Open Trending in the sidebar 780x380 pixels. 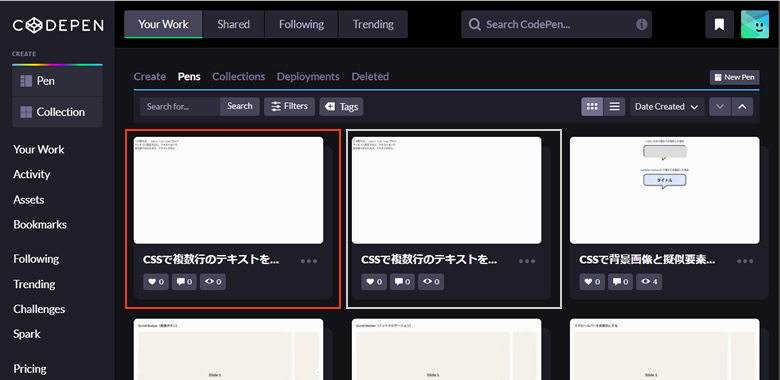tap(34, 285)
